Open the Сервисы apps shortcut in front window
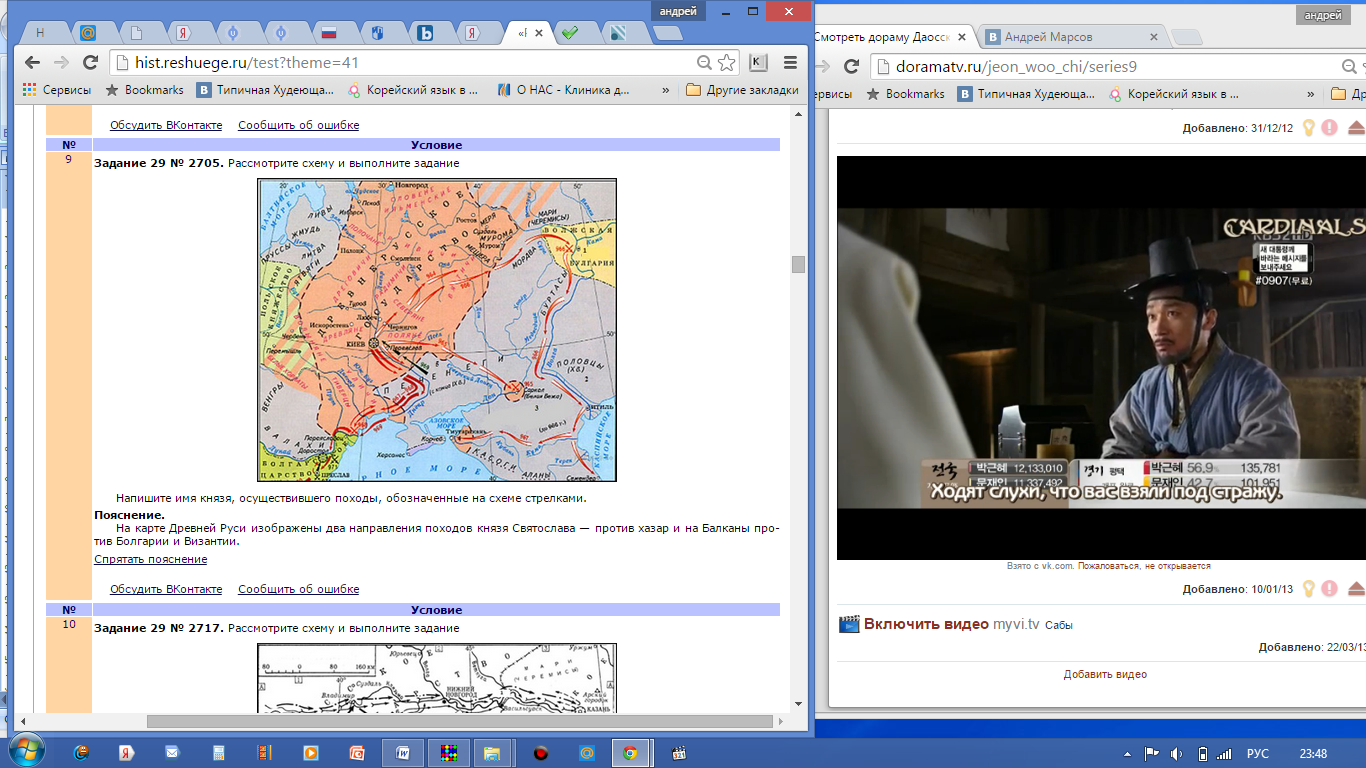Viewport: 1366px width, 768px height. coord(56,90)
